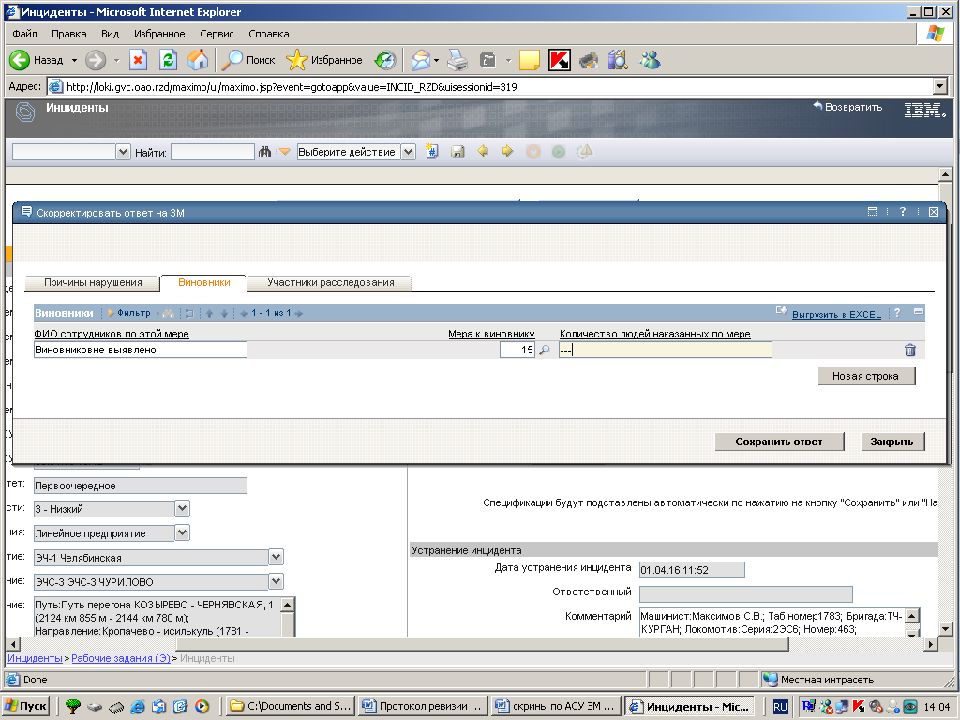Switch to Участники расследования tab
Viewport: 960px width, 720px height.
[331, 282]
